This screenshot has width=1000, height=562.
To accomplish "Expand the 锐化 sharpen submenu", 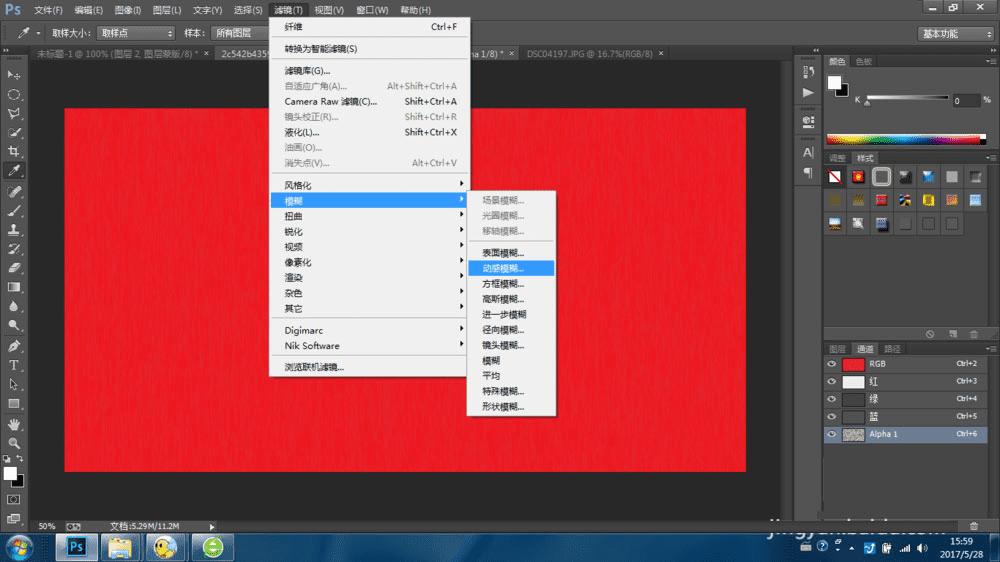I will (x=369, y=232).
